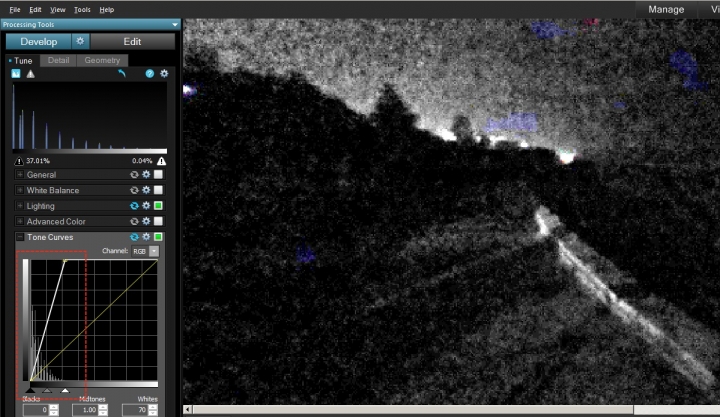The image size is (720, 417).
Task: Open the Processing Tools panel dropdown arrow
Action: point(174,25)
